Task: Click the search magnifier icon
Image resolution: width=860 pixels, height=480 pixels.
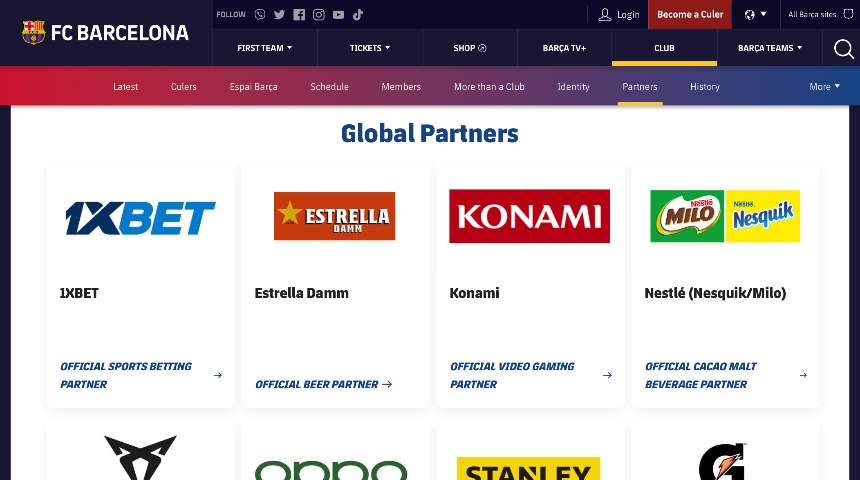Action: (x=844, y=49)
